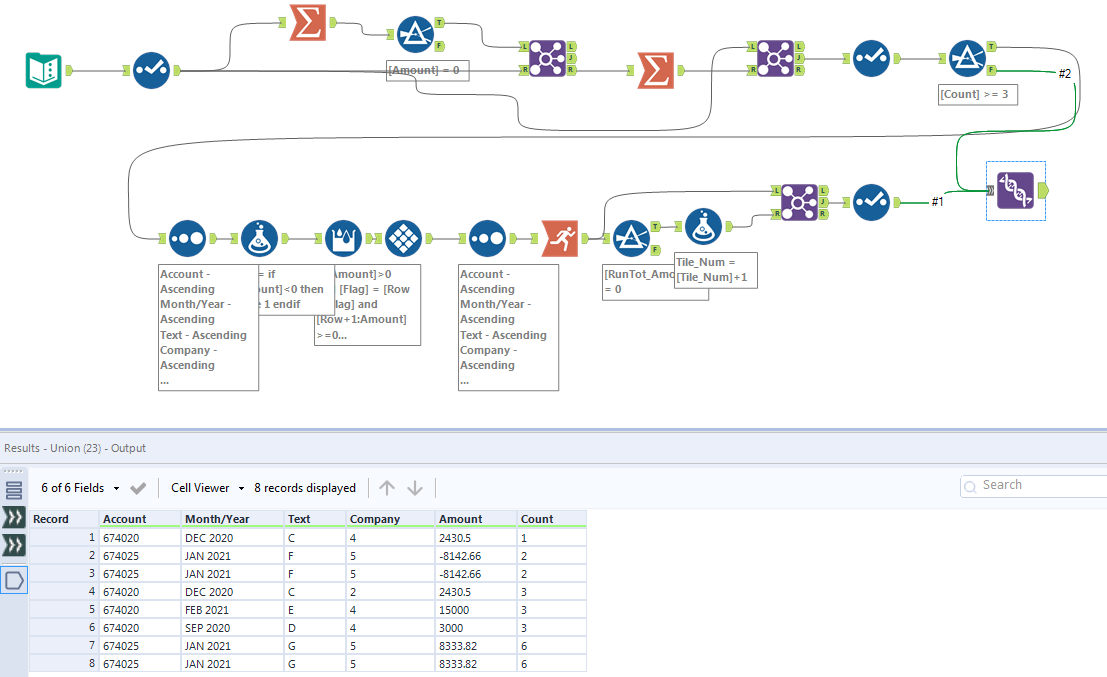Select the Formula tool computing Tile_Num

(703, 226)
